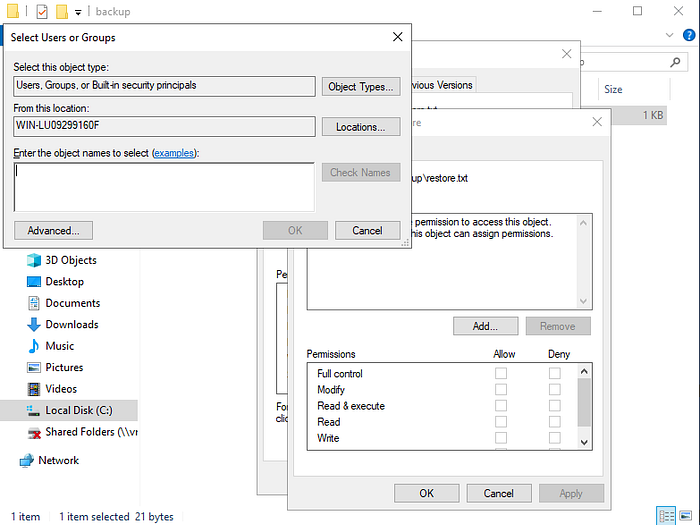Check Allow for Read permission

501,421
